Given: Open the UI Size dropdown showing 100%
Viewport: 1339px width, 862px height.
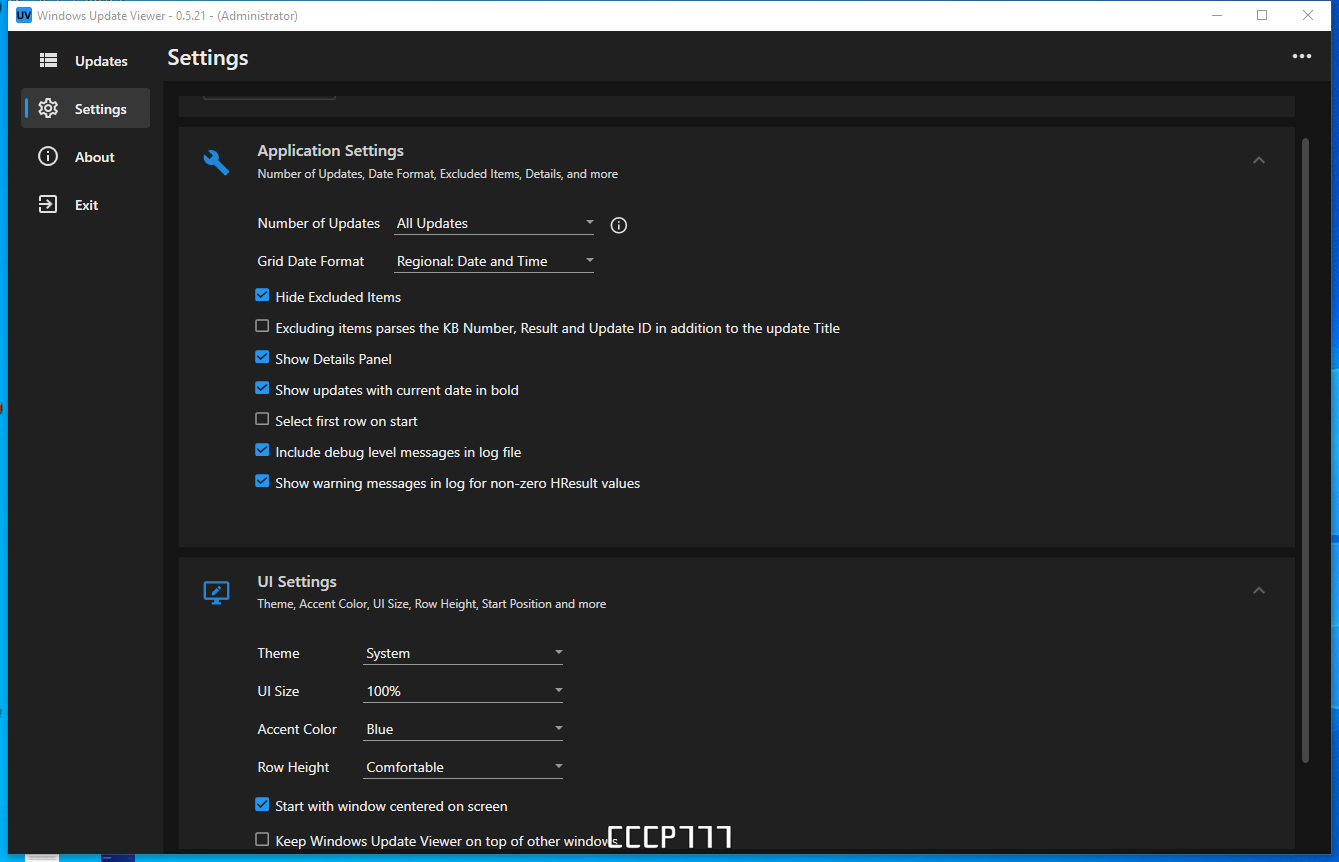Looking at the screenshot, I should tap(463, 691).
